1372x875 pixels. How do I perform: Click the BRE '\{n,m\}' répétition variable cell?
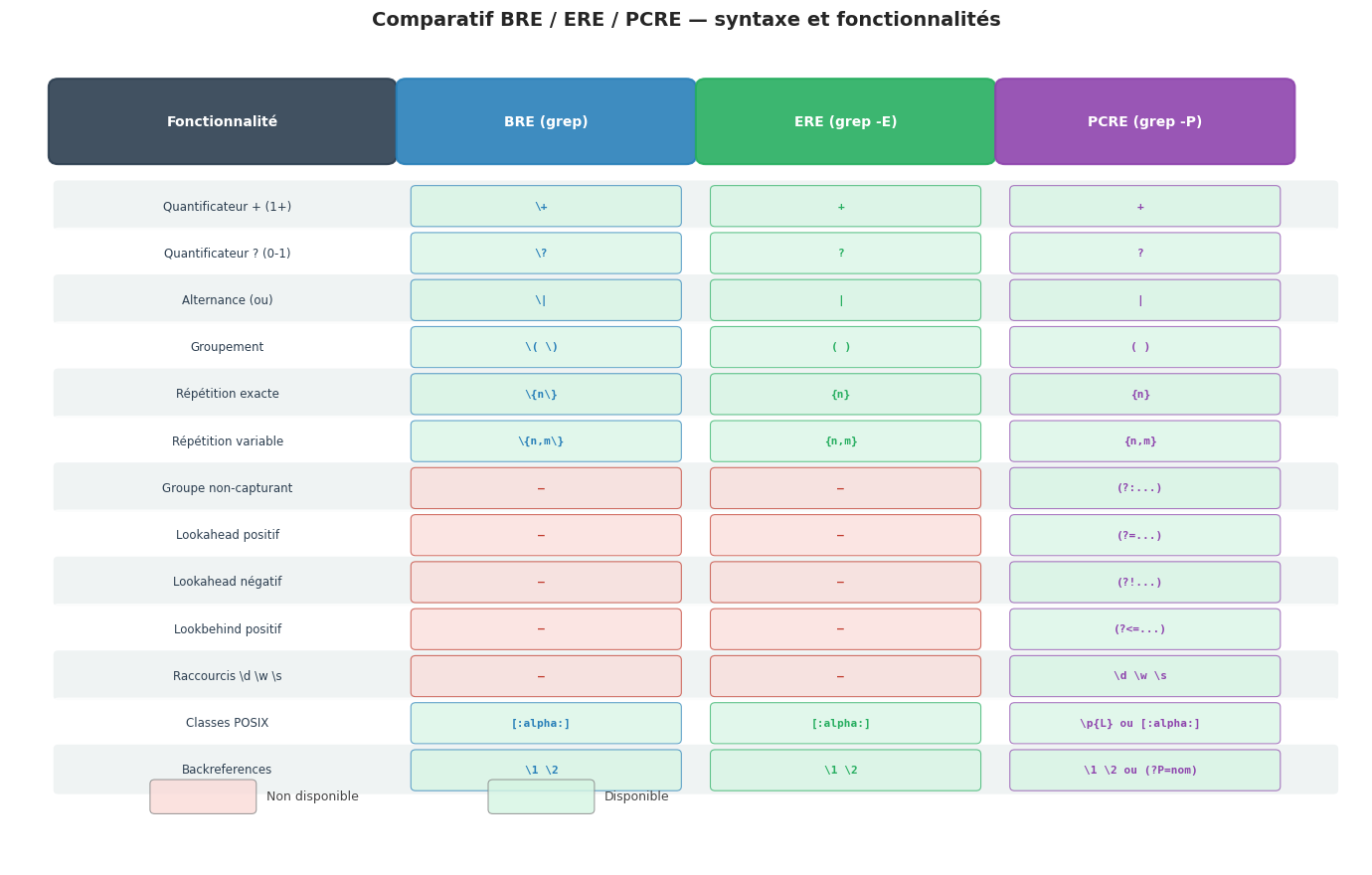click(546, 441)
